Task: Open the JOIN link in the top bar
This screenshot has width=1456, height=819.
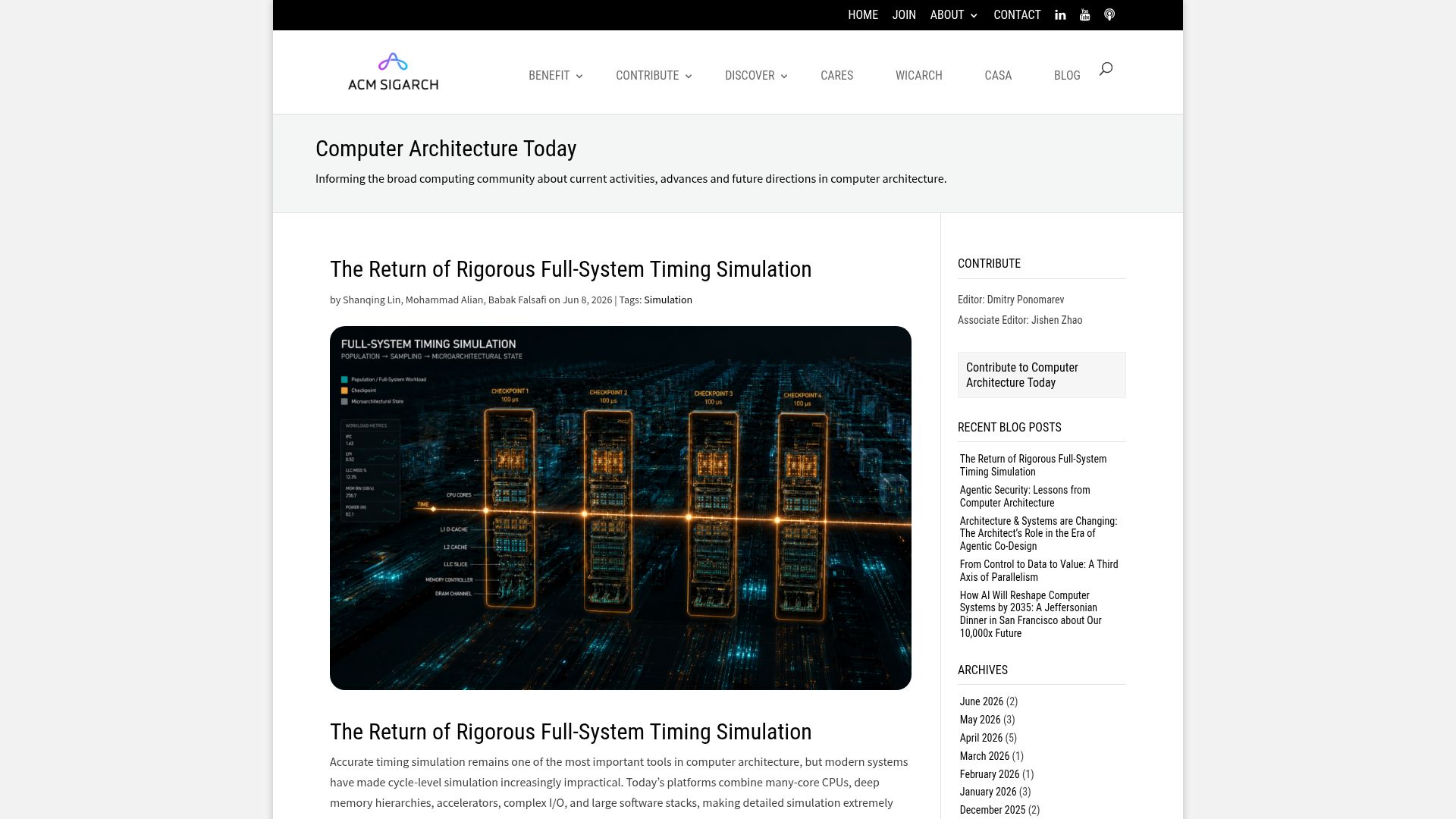Action: click(904, 15)
